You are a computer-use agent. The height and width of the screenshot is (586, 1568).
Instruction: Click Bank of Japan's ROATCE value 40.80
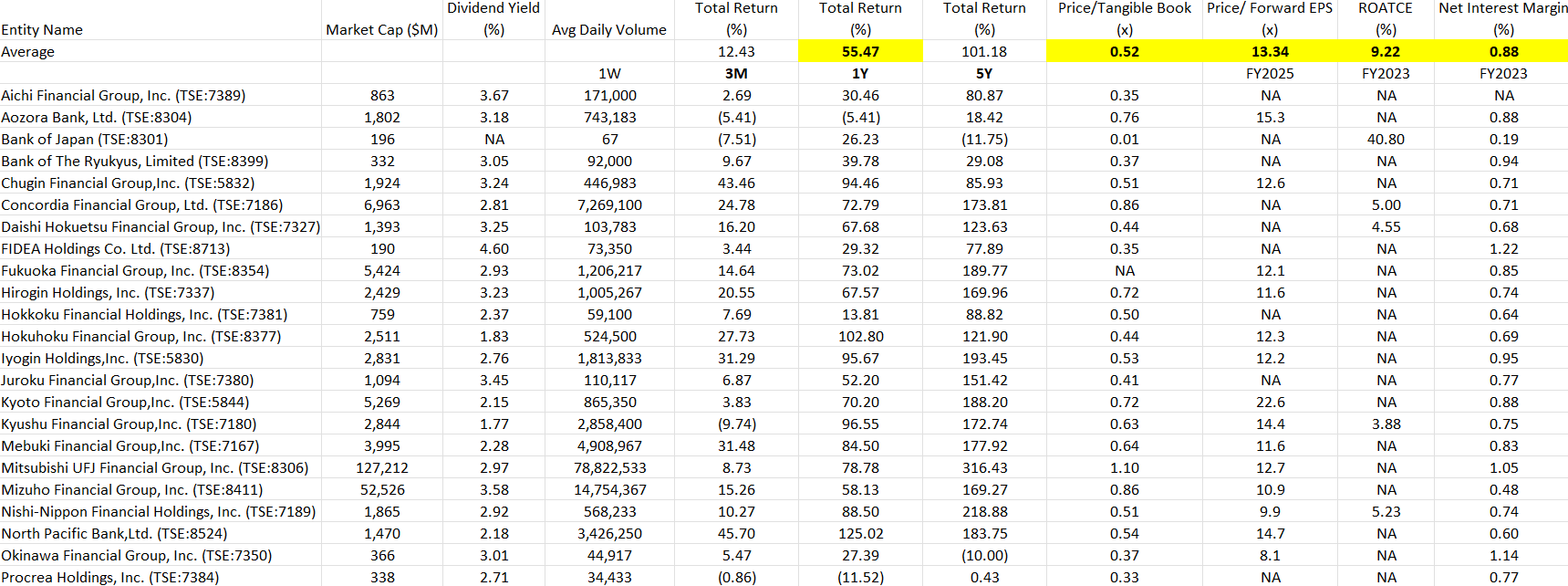(1386, 140)
